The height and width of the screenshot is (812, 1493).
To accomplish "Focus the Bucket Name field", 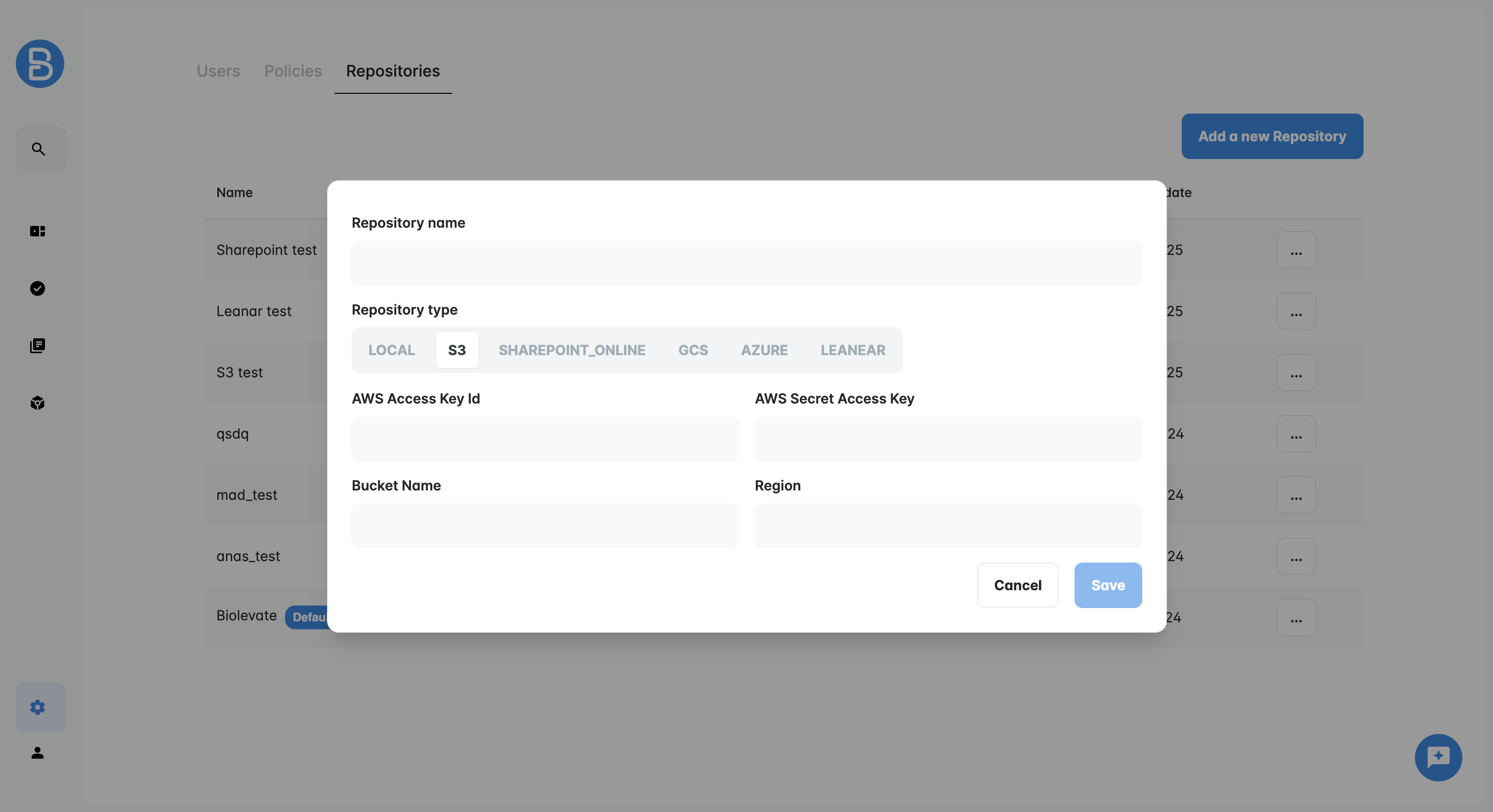I will click(545, 526).
